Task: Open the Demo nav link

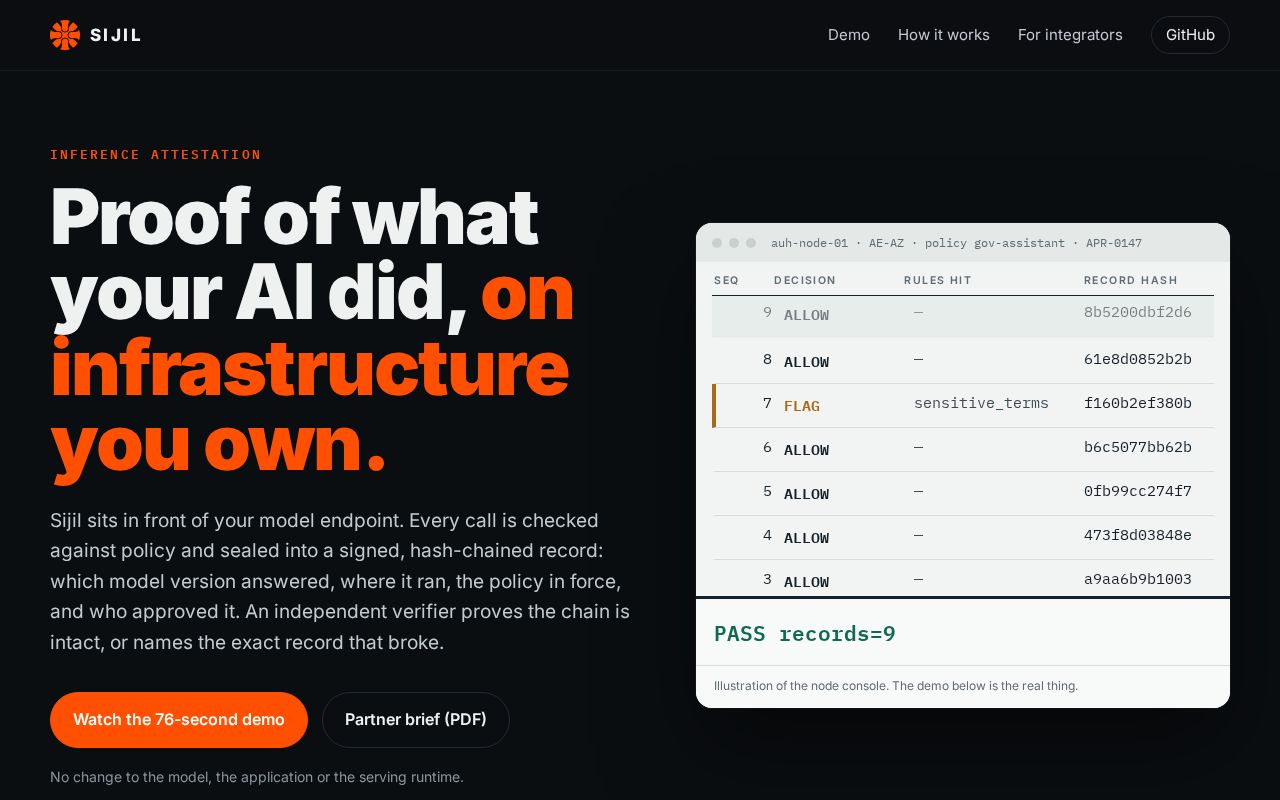Action: [849, 35]
